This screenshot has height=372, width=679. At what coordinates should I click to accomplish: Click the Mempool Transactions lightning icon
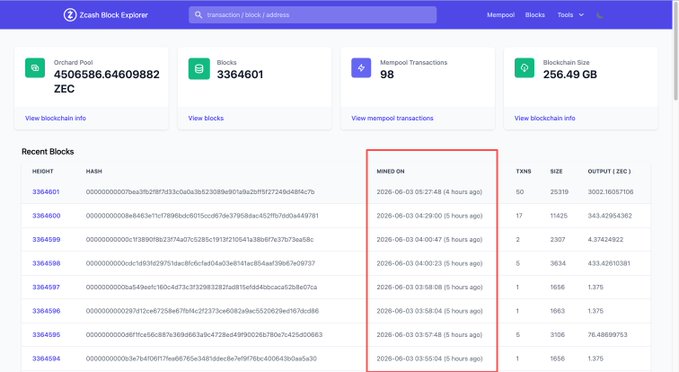tap(361, 68)
